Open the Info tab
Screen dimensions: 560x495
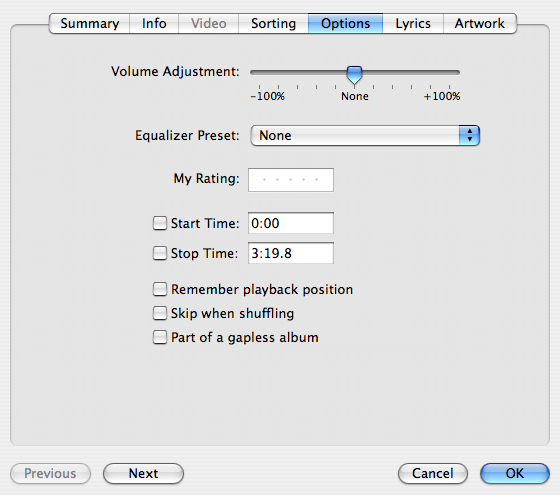pyautogui.click(x=154, y=24)
